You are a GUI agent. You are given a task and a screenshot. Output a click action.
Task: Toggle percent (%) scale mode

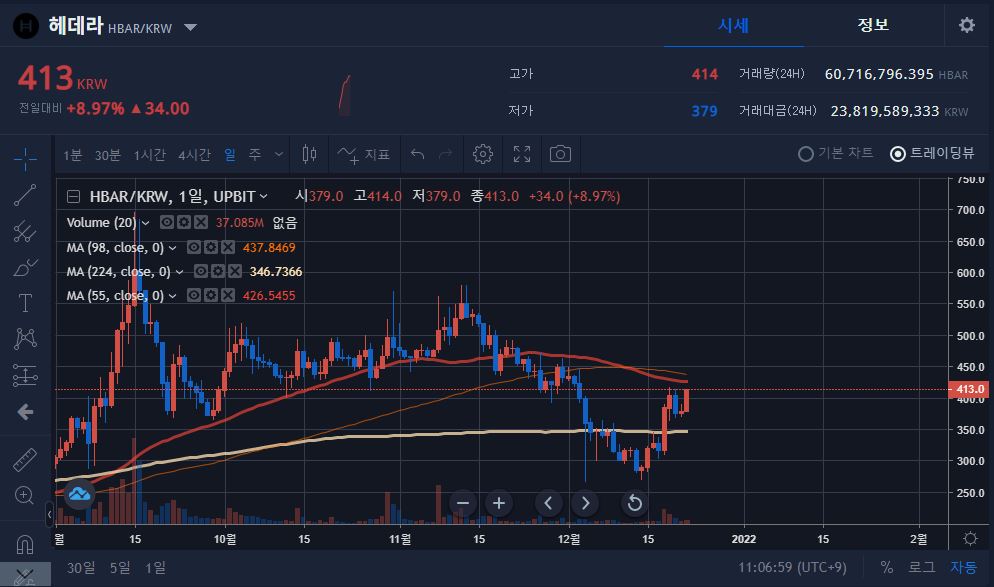point(886,567)
